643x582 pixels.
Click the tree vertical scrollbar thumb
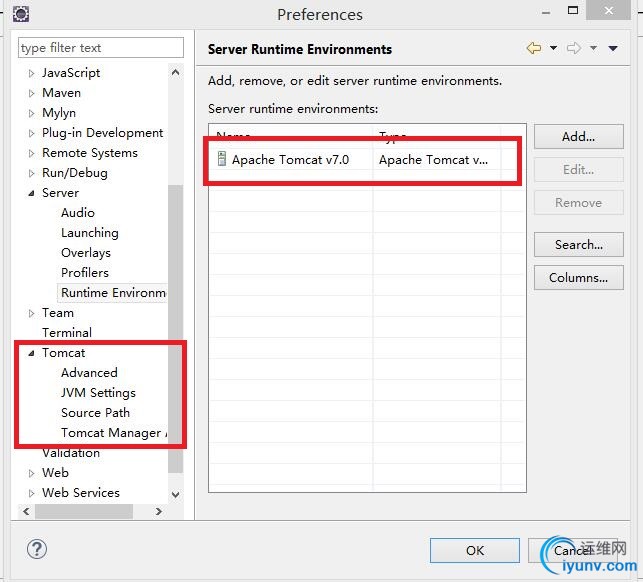pyautogui.click(x=176, y=329)
